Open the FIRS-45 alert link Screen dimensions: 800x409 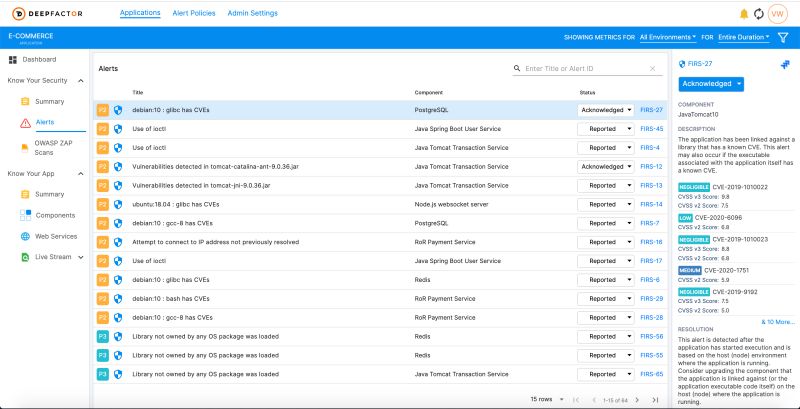(x=652, y=129)
